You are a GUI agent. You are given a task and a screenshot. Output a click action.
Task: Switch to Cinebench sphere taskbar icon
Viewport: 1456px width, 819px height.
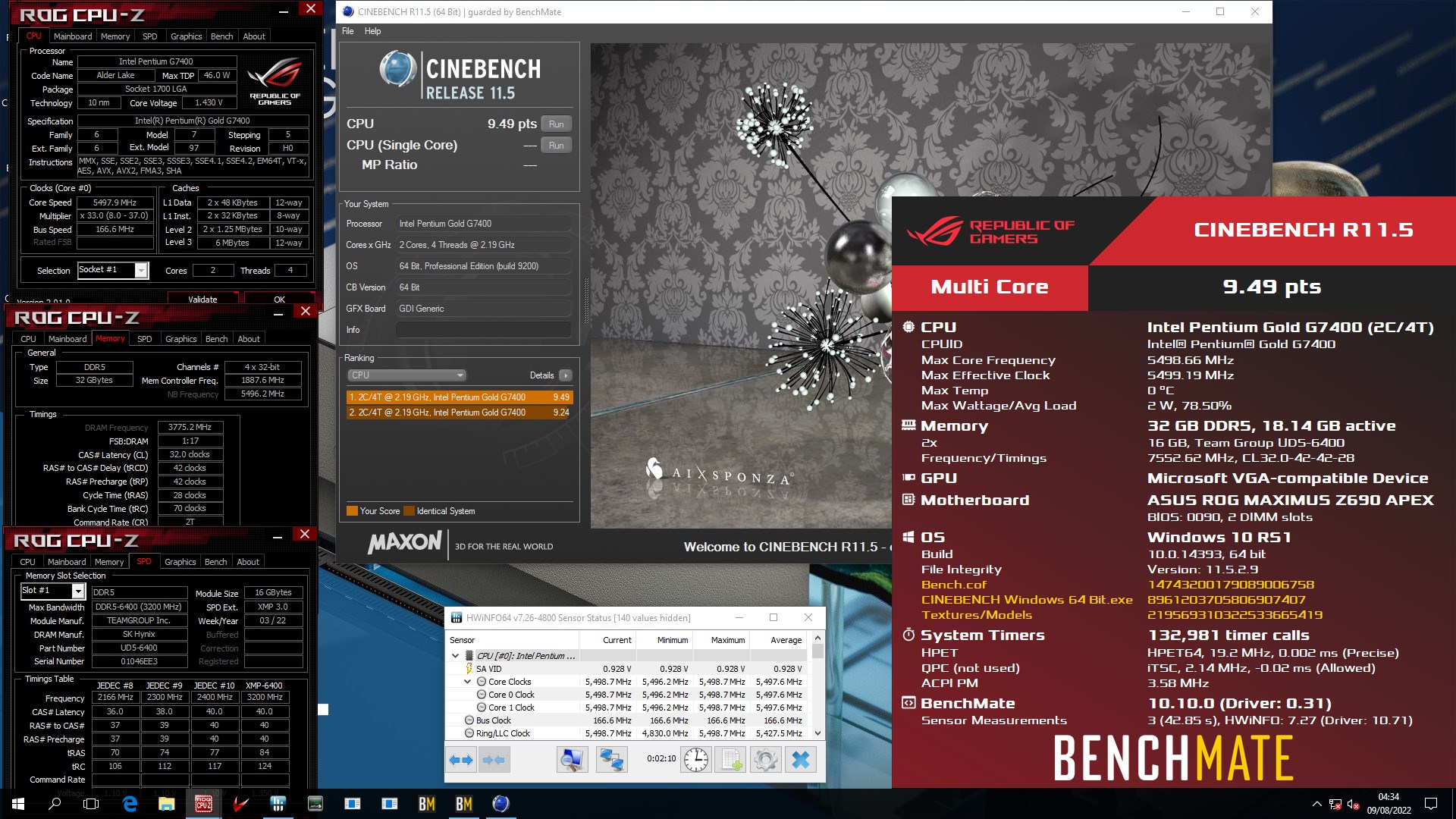pyautogui.click(x=500, y=804)
